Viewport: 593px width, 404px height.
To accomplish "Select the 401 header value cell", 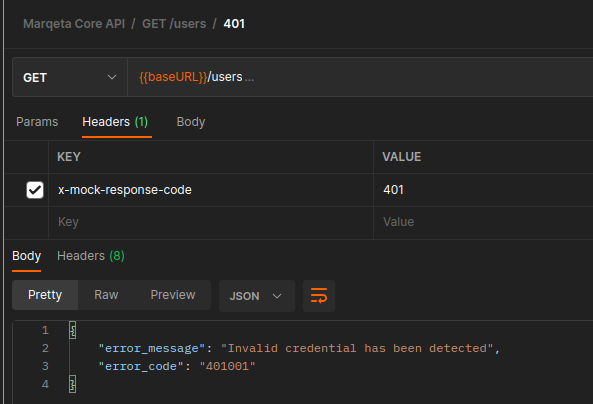I will click(483, 190).
